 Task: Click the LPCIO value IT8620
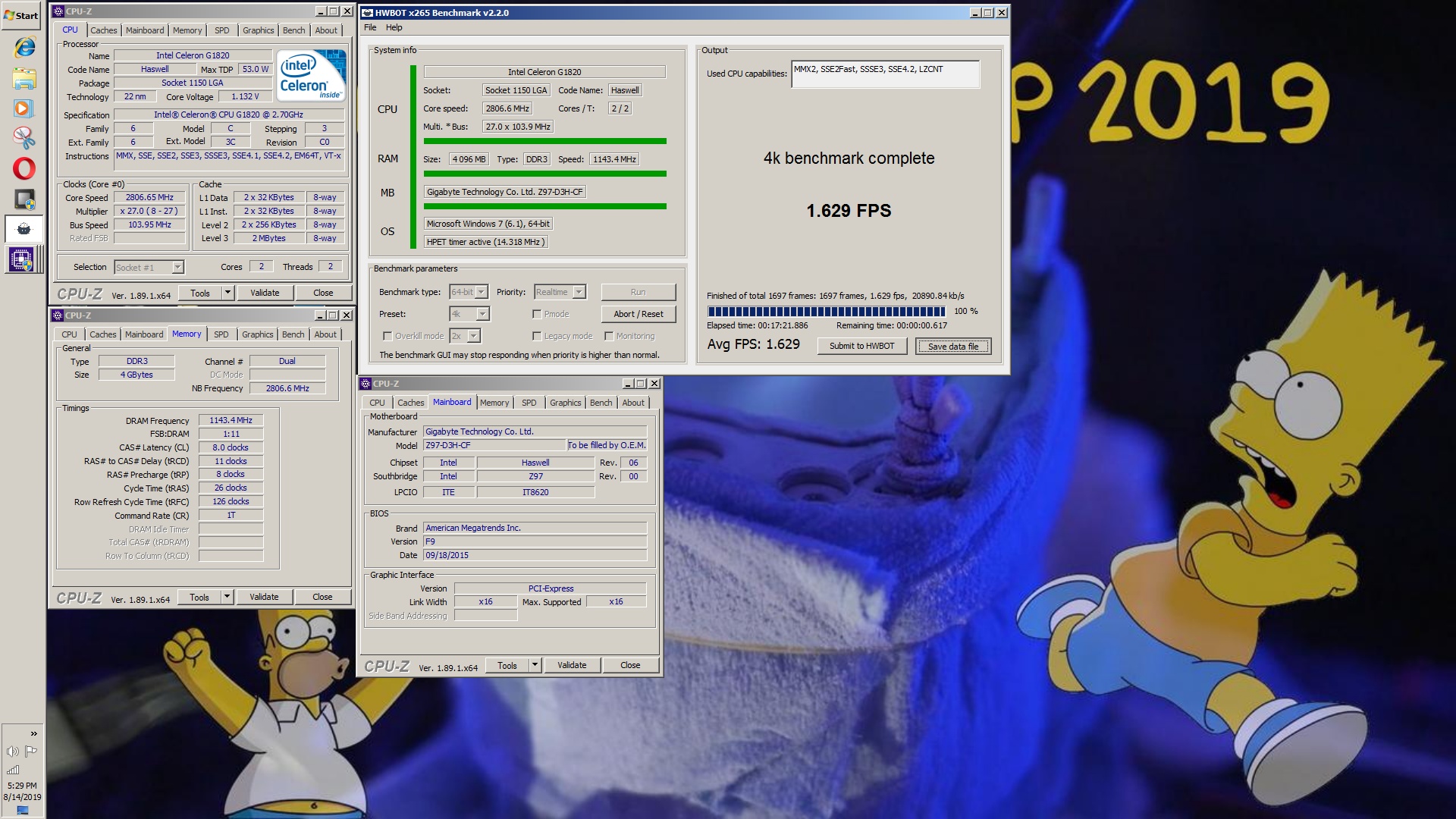pyautogui.click(x=535, y=492)
